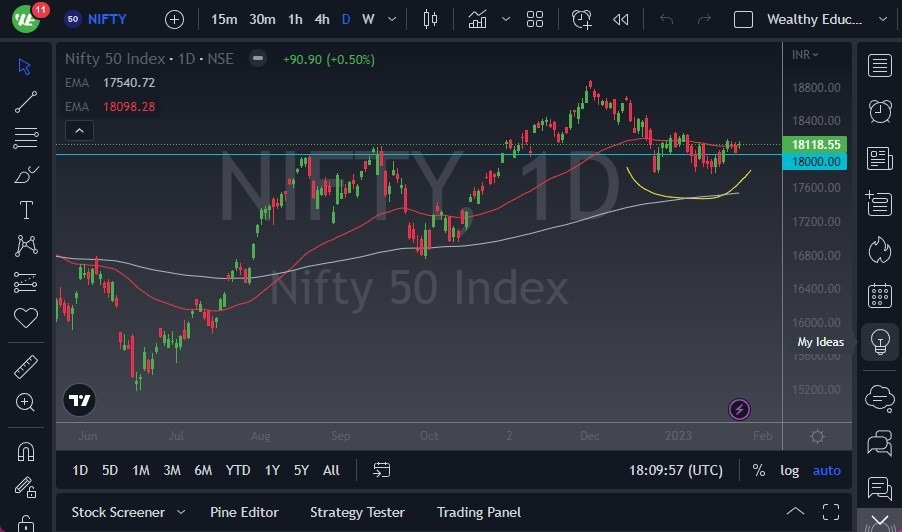Open the NIFTY symbol search
This screenshot has width=902, height=532.
pos(95,19)
